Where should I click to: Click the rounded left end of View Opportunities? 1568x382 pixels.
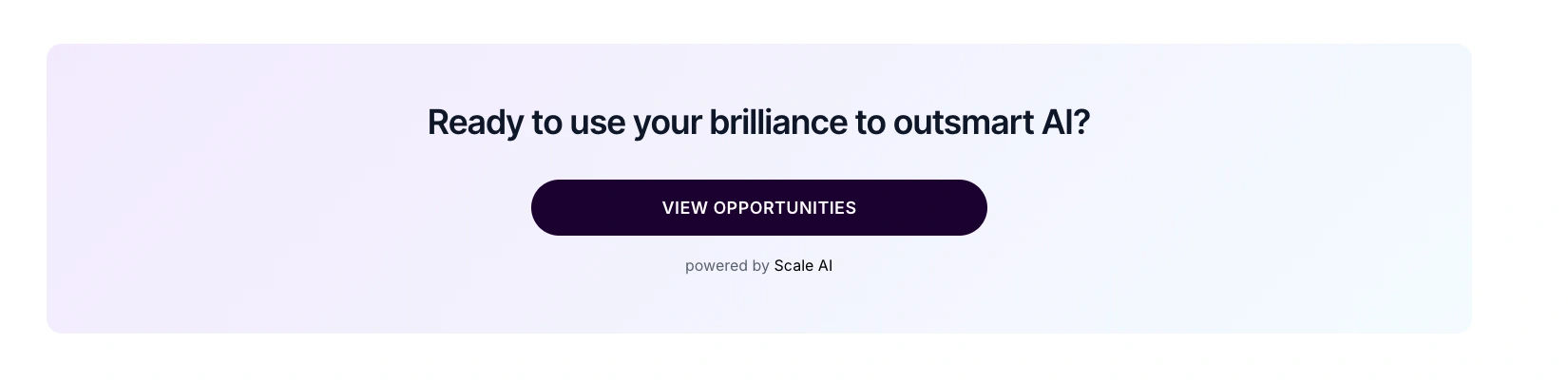(551, 207)
